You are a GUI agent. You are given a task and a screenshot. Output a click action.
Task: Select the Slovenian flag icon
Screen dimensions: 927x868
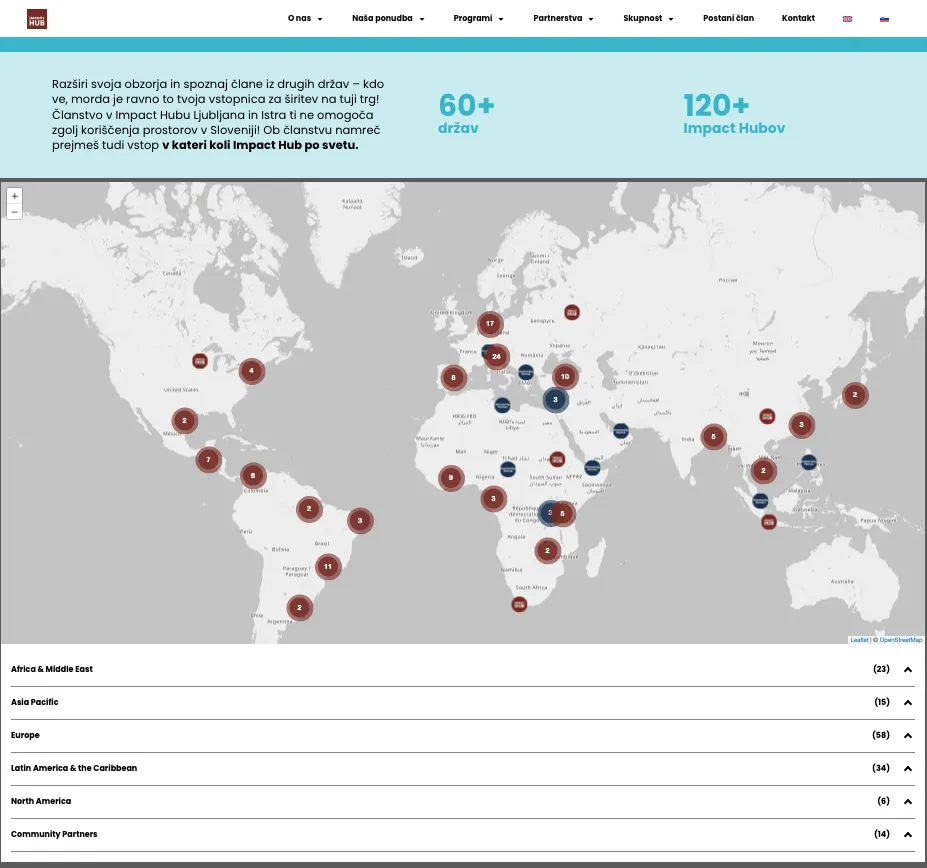click(884, 19)
